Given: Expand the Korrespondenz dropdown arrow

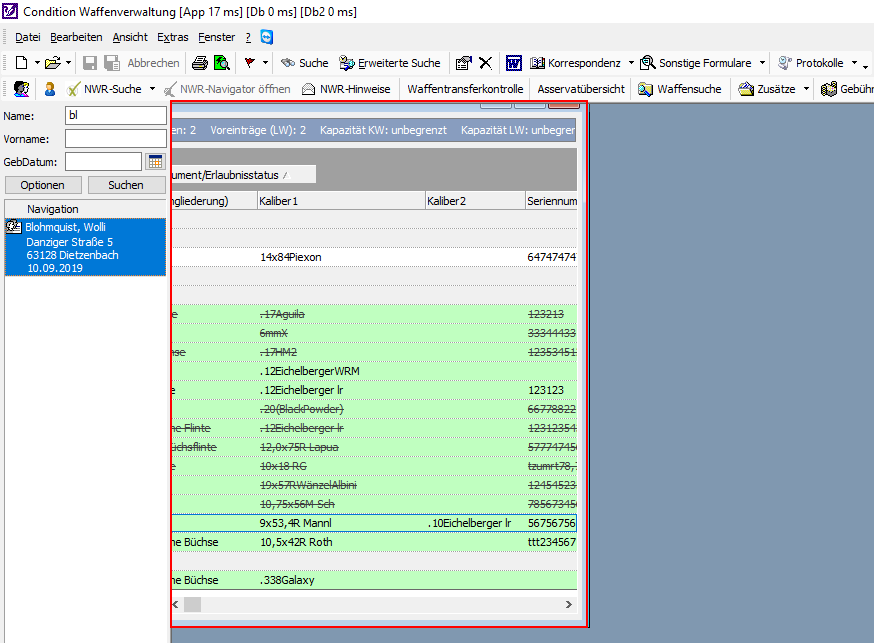Looking at the screenshot, I should (x=631, y=63).
